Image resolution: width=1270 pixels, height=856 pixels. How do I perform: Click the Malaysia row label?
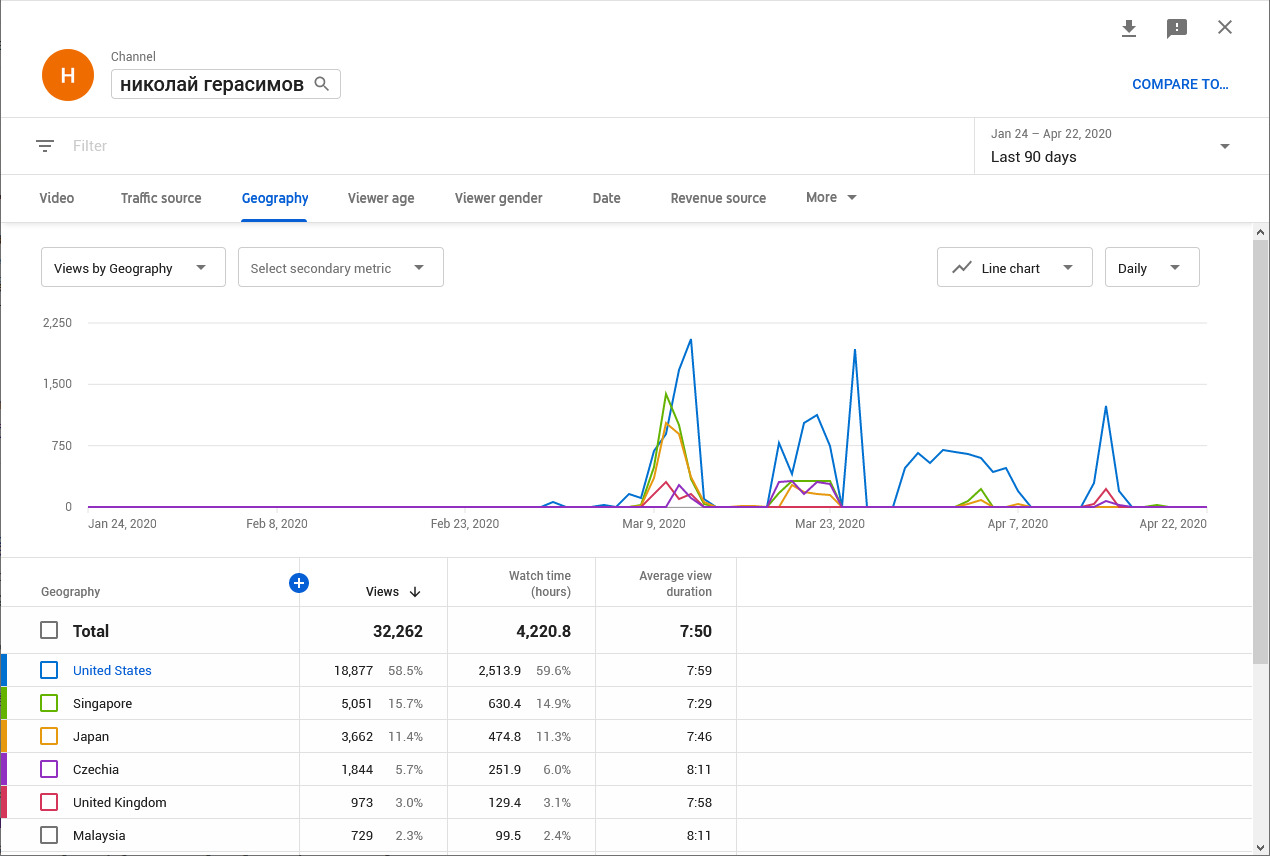point(99,835)
